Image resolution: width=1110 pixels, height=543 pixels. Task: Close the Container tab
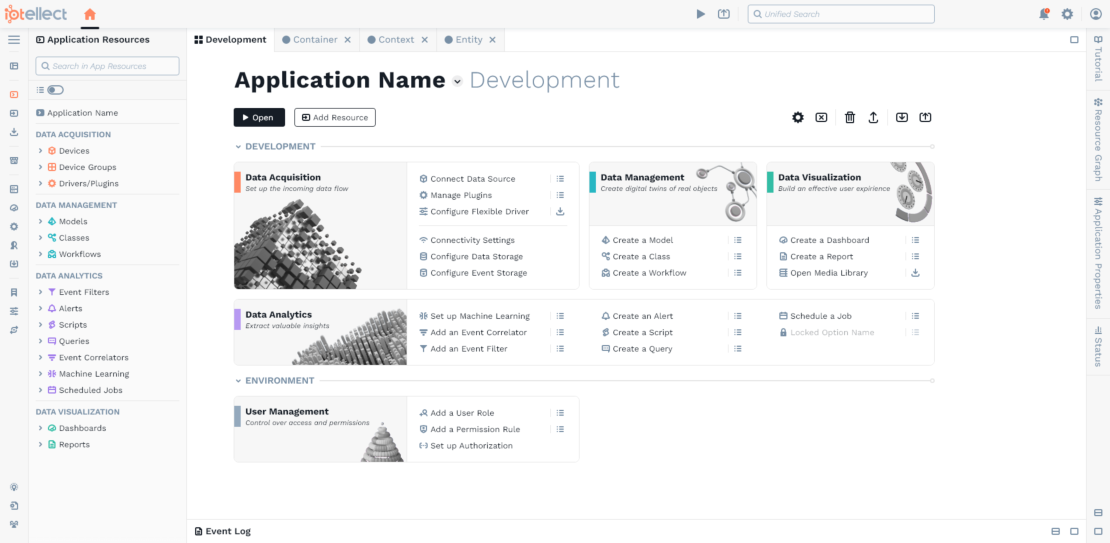[x=348, y=40]
